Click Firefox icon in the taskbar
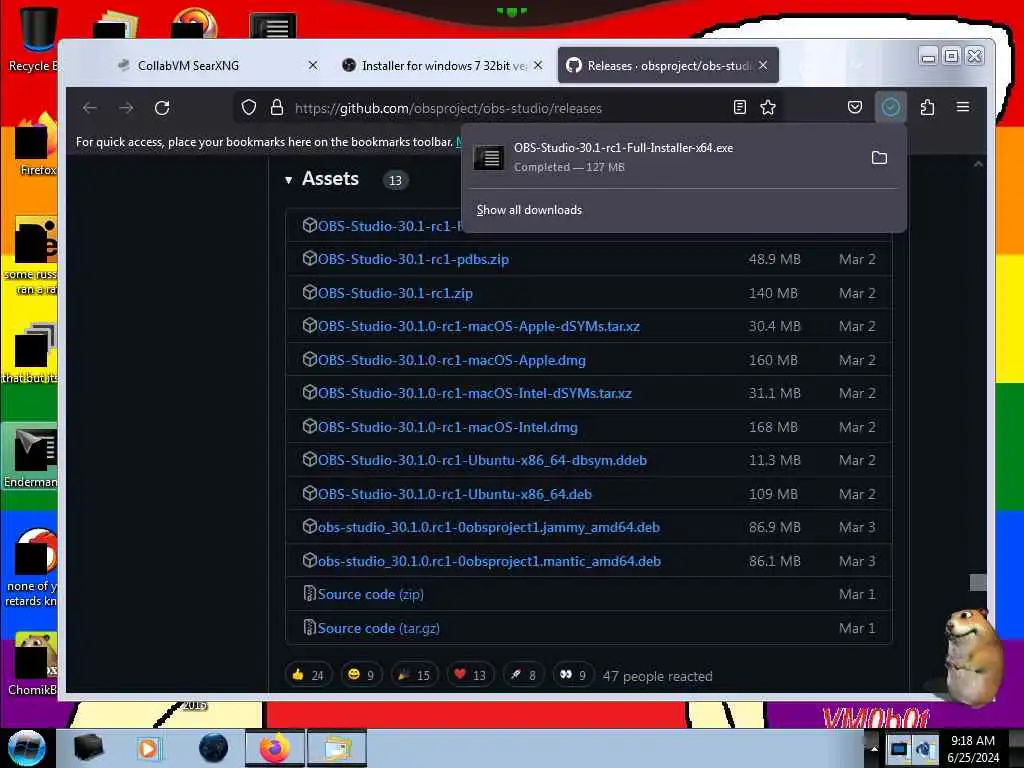Viewport: 1024px width, 768px height. [x=274, y=748]
